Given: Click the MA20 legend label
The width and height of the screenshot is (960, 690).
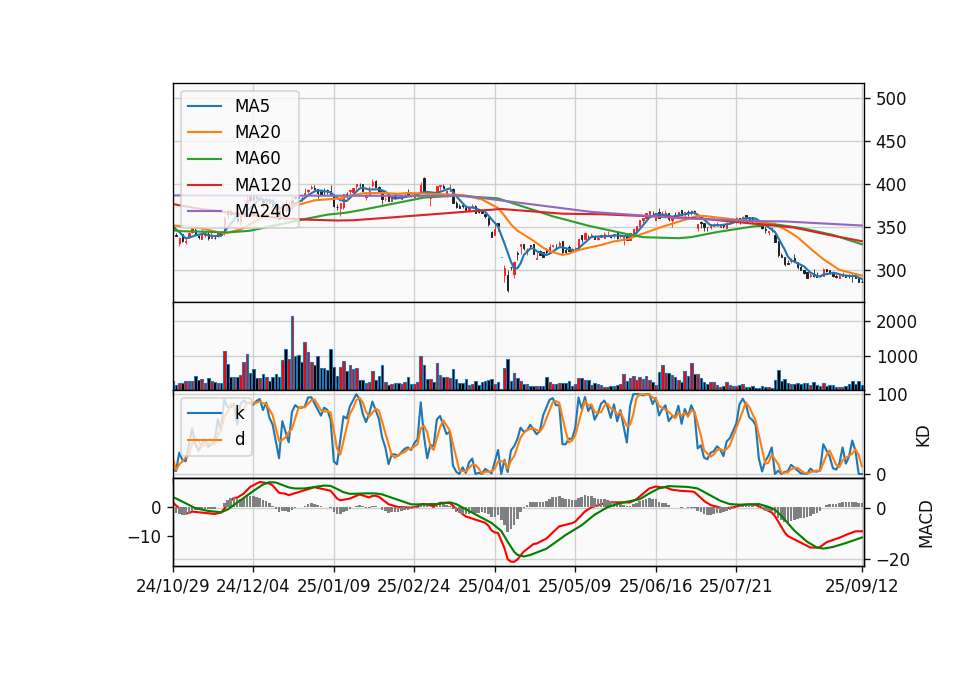Looking at the screenshot, I should (x=257, y=132).
